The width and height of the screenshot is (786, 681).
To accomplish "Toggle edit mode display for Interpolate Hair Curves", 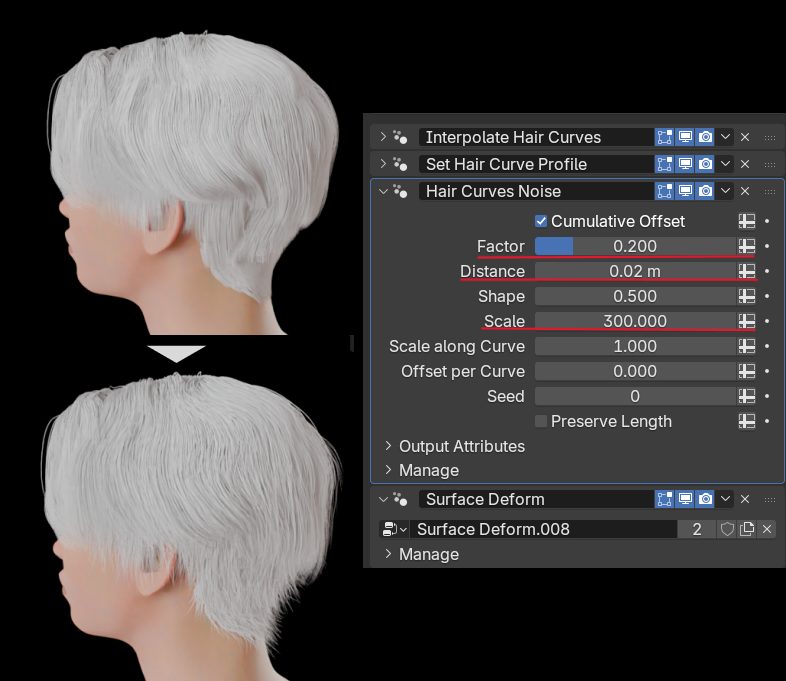I will click(664, 137).
